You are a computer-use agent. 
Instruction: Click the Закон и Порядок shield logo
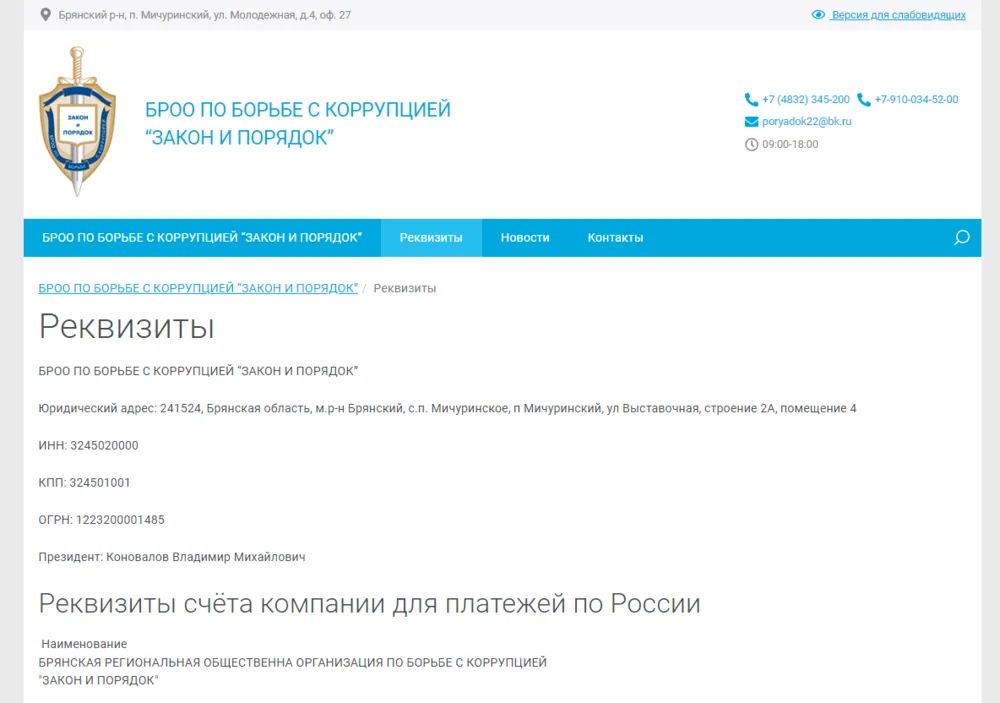(x=78, y=121)
